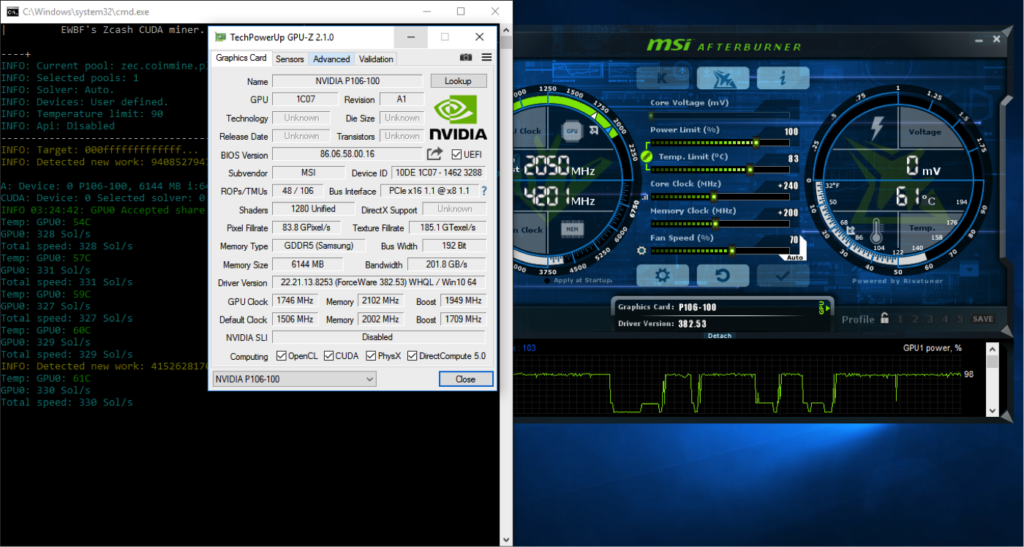
Task: Click Bus Interface question mark in GPU-Z
Action: pyautogui.click(x=484, y=191)
